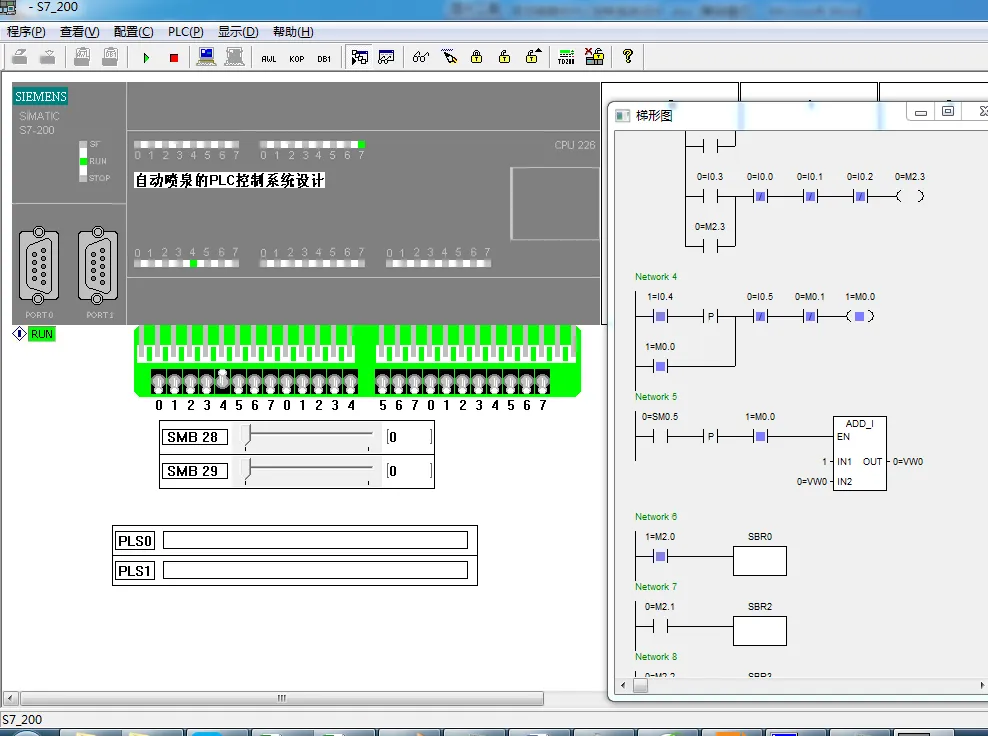Viewport: 988px width, 736px height.
Task: Open the PLC(P) menu
Action: [x=185, y=32]
